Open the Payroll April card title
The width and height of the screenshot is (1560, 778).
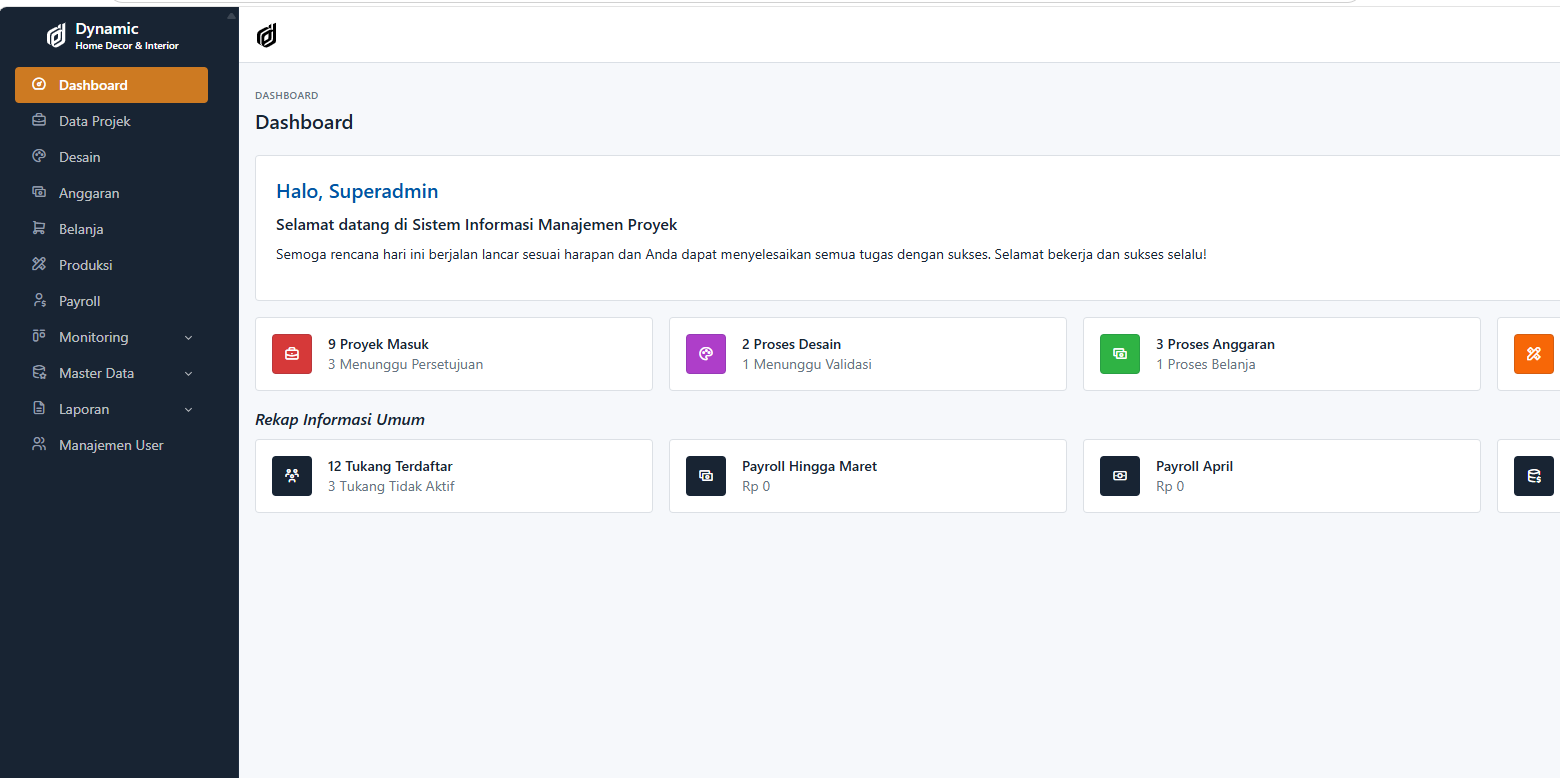click(x=1194, y=466)
